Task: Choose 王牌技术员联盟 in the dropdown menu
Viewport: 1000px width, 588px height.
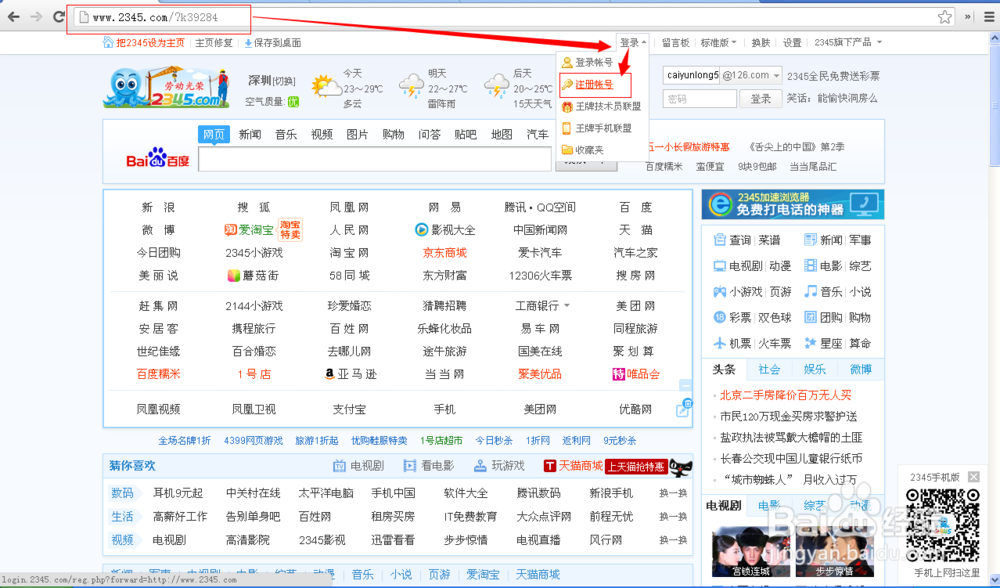Action: pyautogui.click(x=601, y=107)
